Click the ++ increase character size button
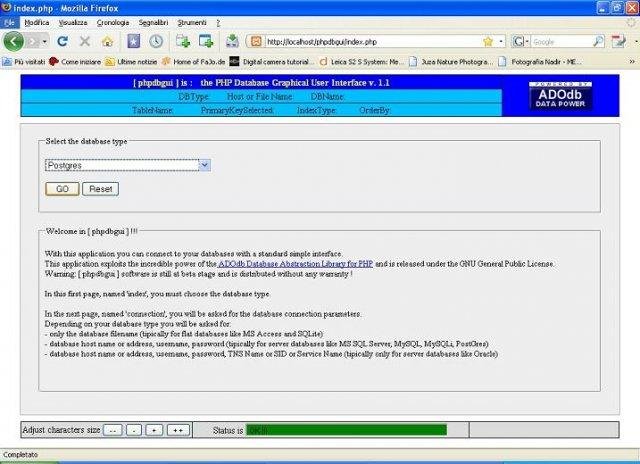The height and width of the screenshot is (464, 640). pyautogui.click(x=178, y=430)
